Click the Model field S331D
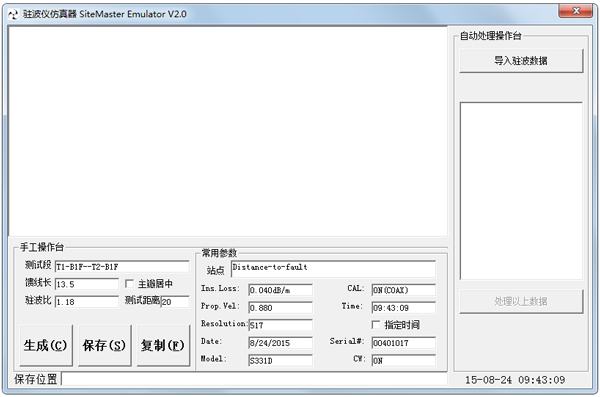The height and width of the screenshot is (397, 600). [x=280, y=361]
